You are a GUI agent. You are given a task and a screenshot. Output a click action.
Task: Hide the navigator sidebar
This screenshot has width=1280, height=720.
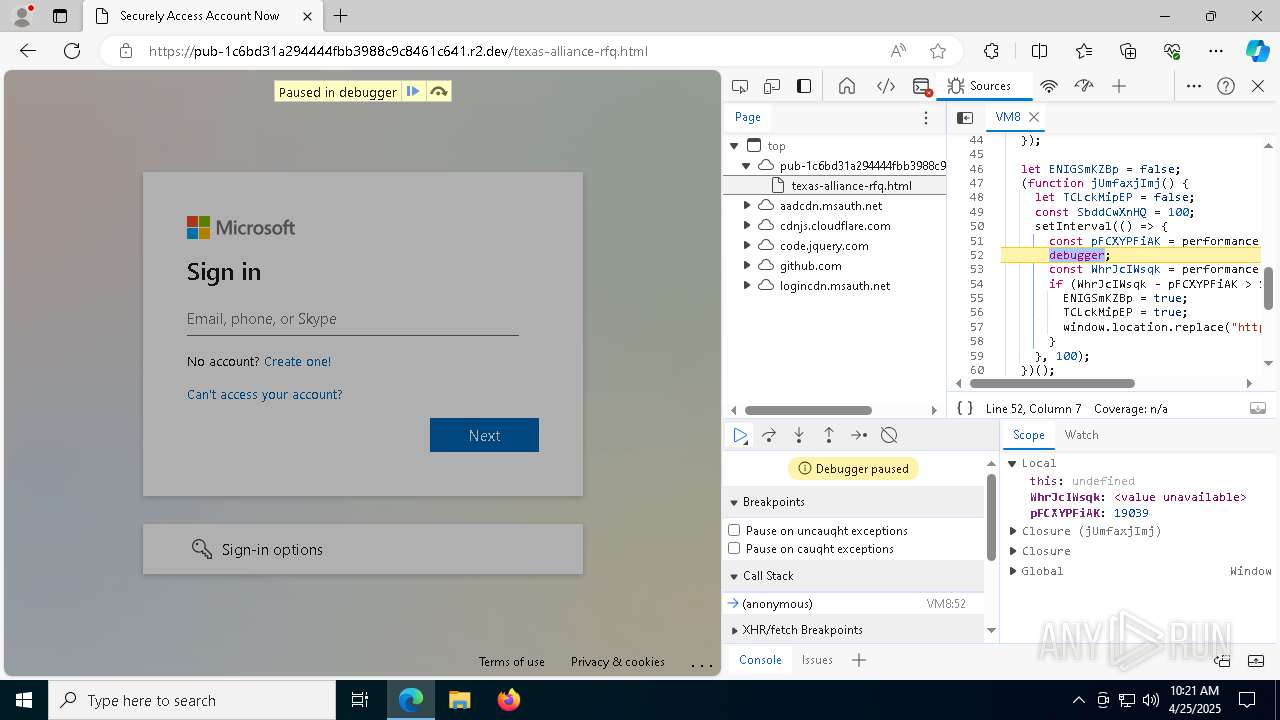pyautogui.click(x=965, y=117)
